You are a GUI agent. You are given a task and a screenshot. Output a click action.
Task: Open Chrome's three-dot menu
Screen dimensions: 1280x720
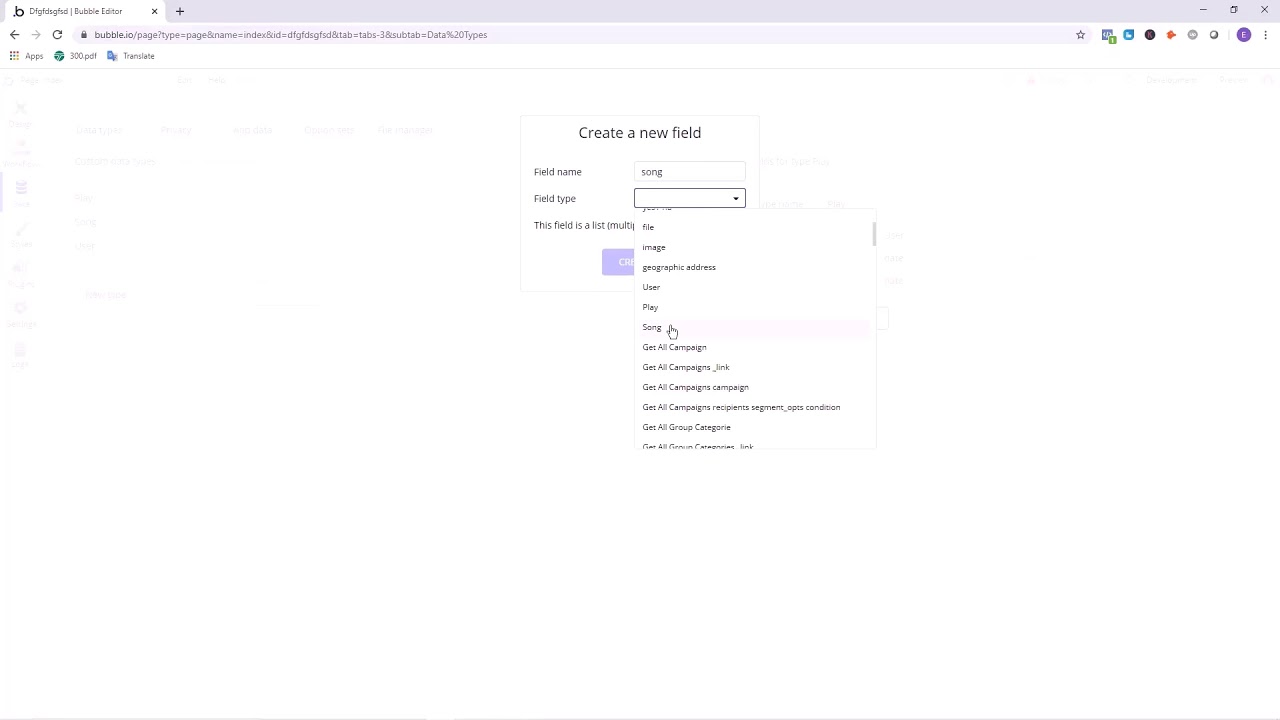click(1266, 35)
